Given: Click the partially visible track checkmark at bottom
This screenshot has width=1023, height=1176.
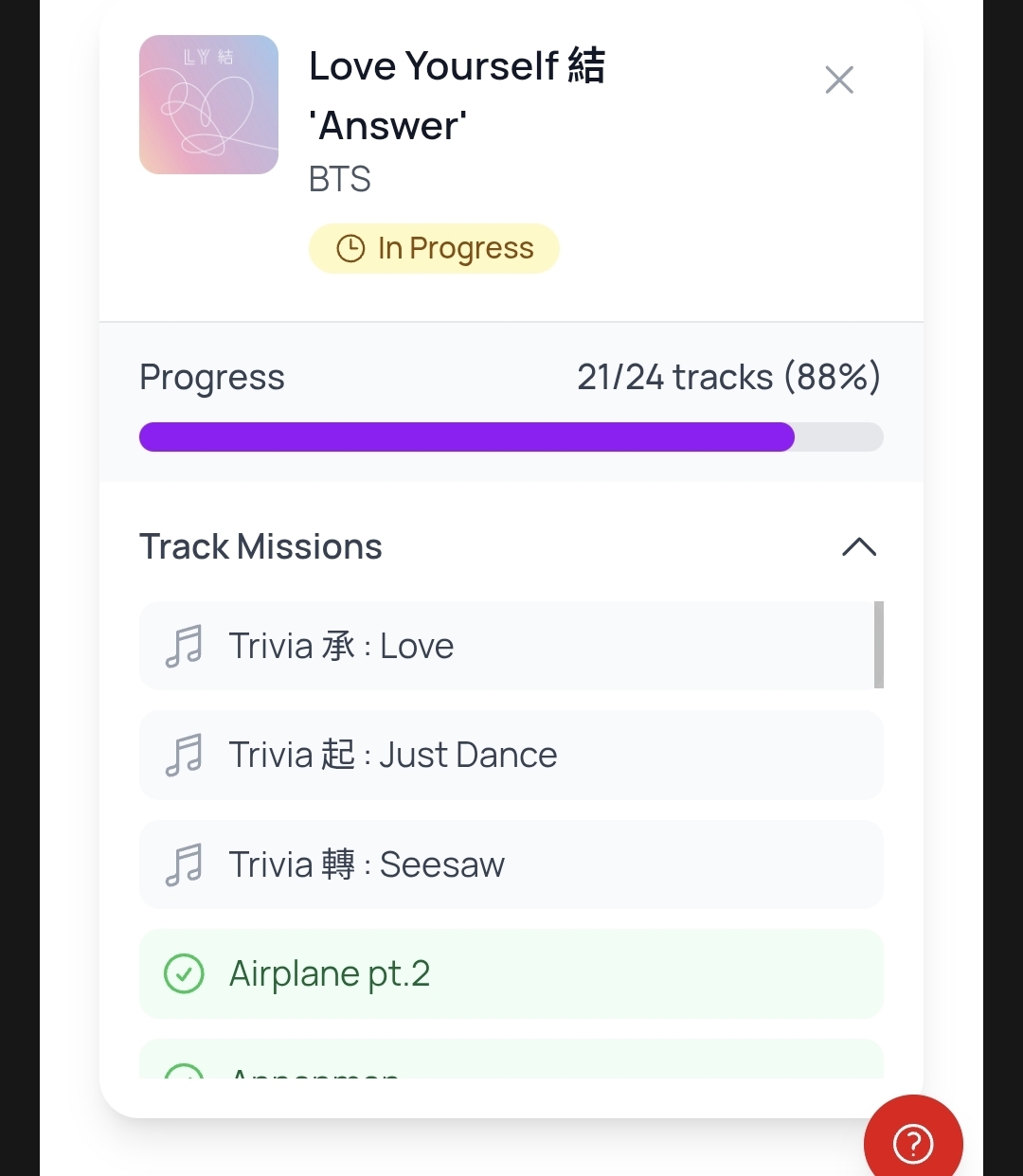Looking at the screenshot, I should 184,1073.
